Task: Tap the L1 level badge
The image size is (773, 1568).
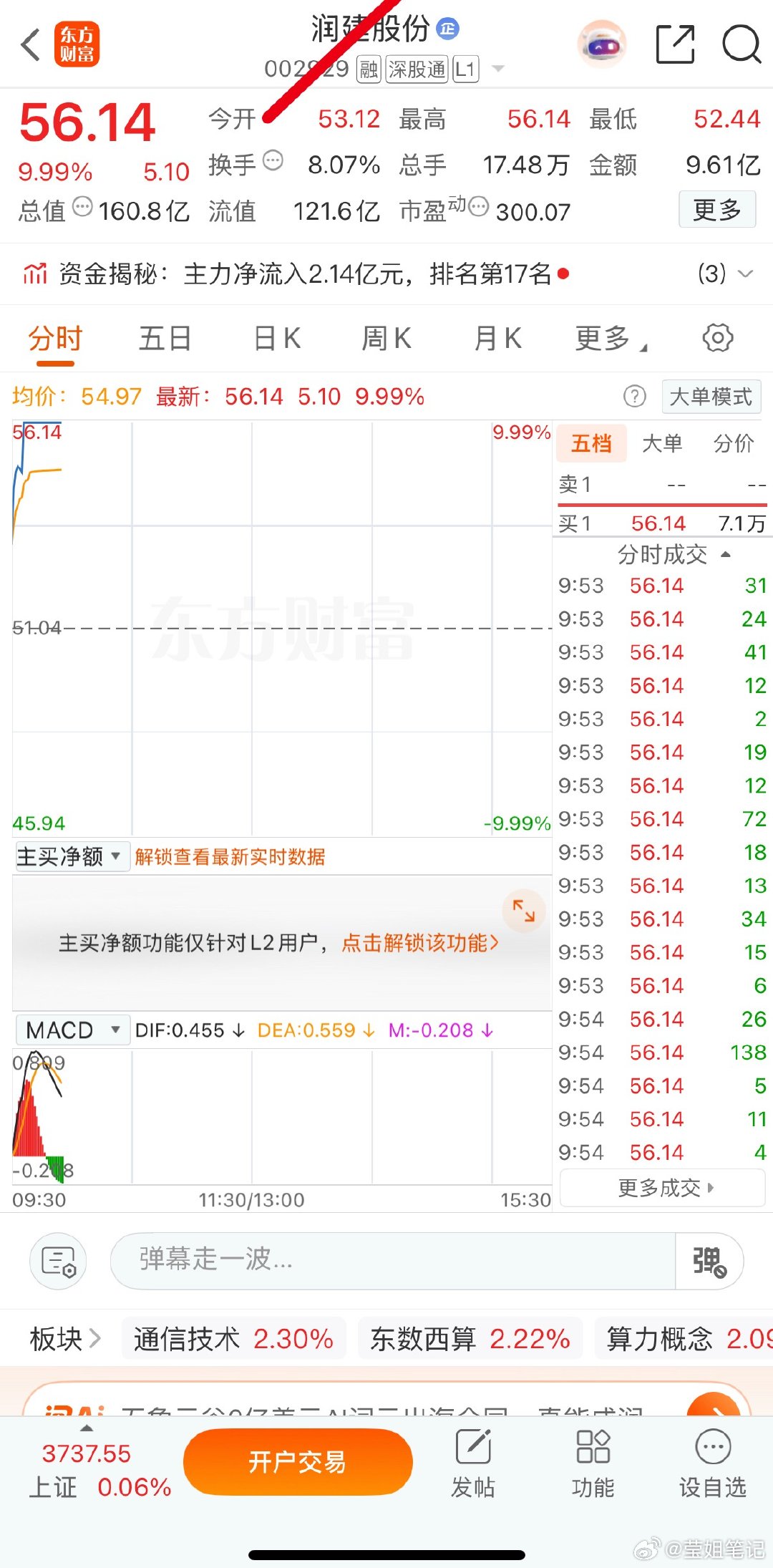Action: (465, 69)
